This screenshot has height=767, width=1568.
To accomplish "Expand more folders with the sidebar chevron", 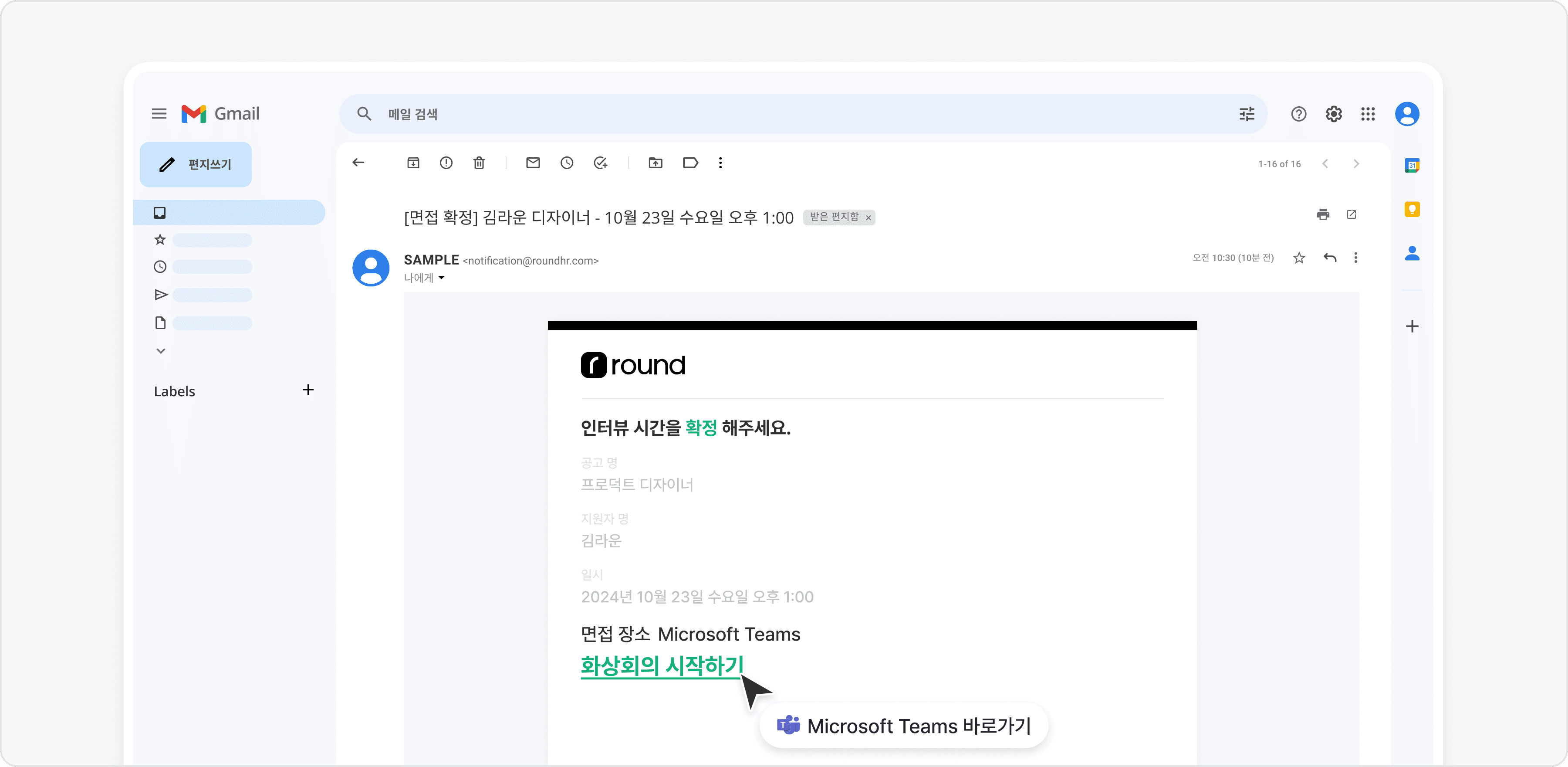I will (x=160, y=350).
